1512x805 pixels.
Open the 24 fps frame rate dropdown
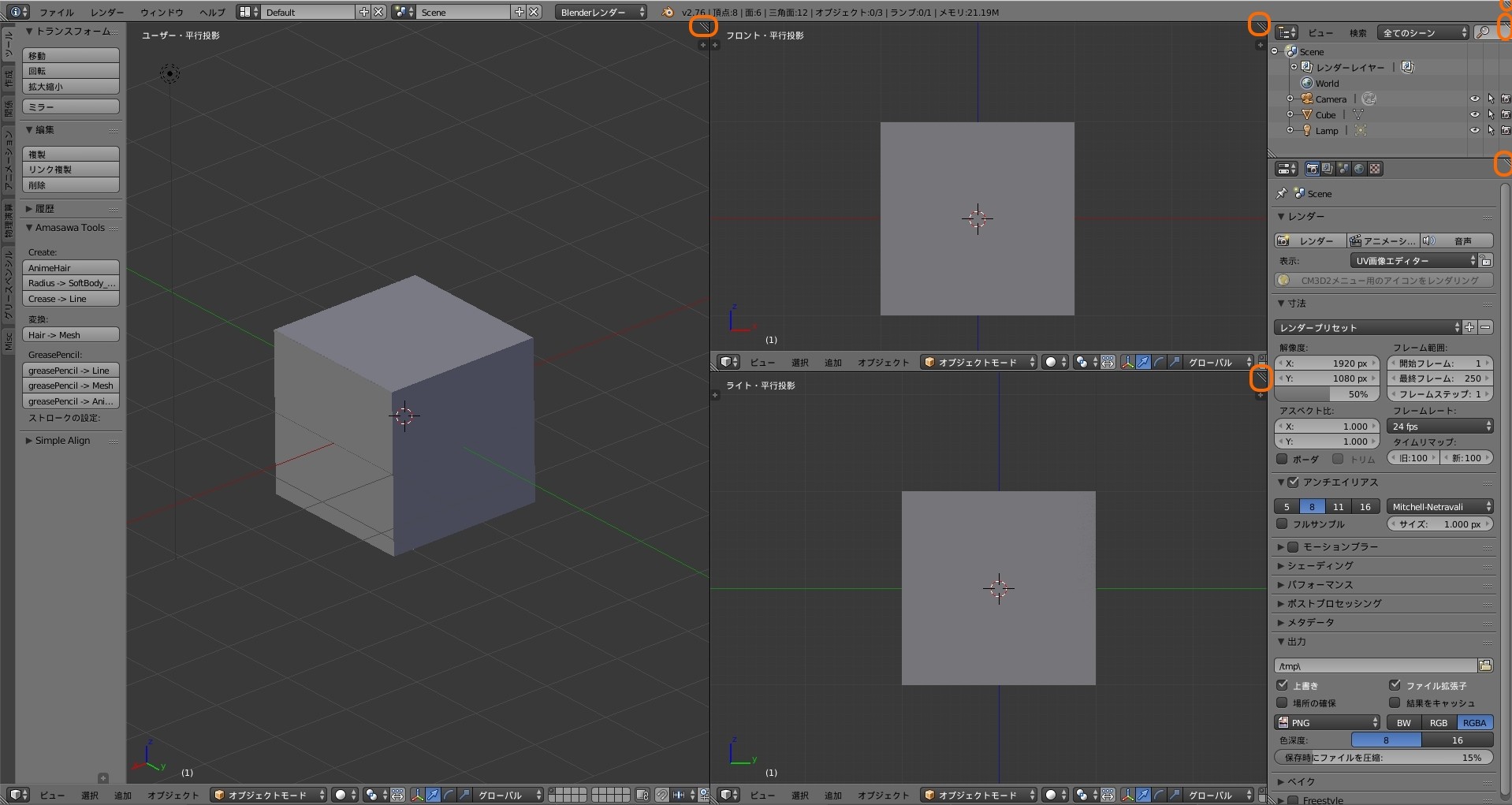click(1440, 426)
